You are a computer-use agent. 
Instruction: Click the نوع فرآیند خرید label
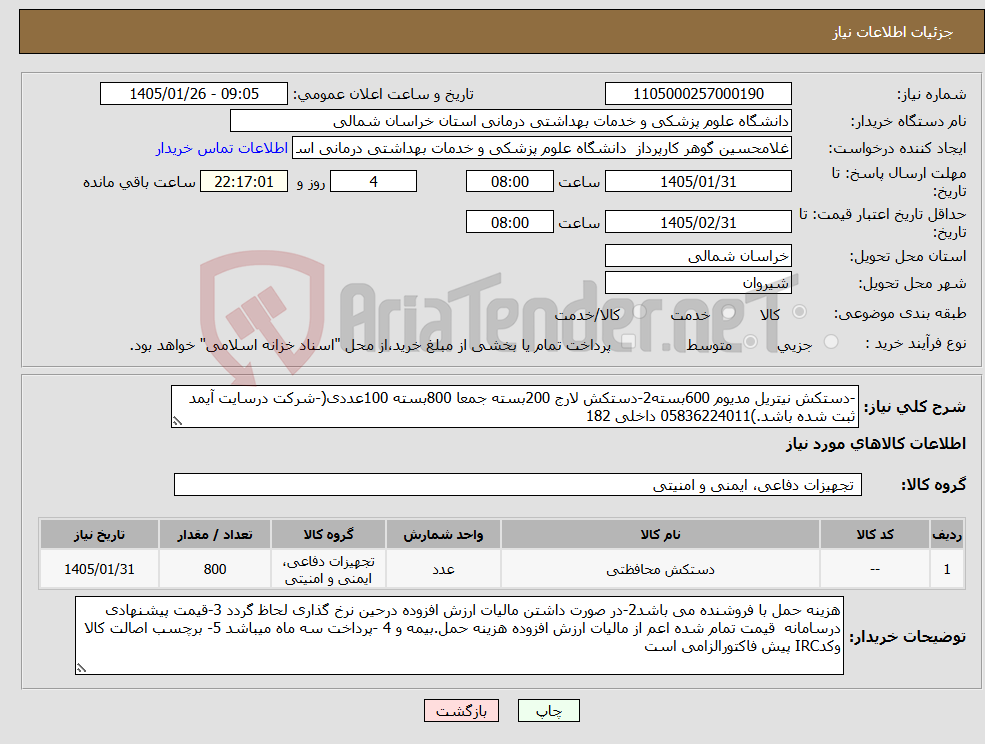pyautogui.click(x=916, y=343)
